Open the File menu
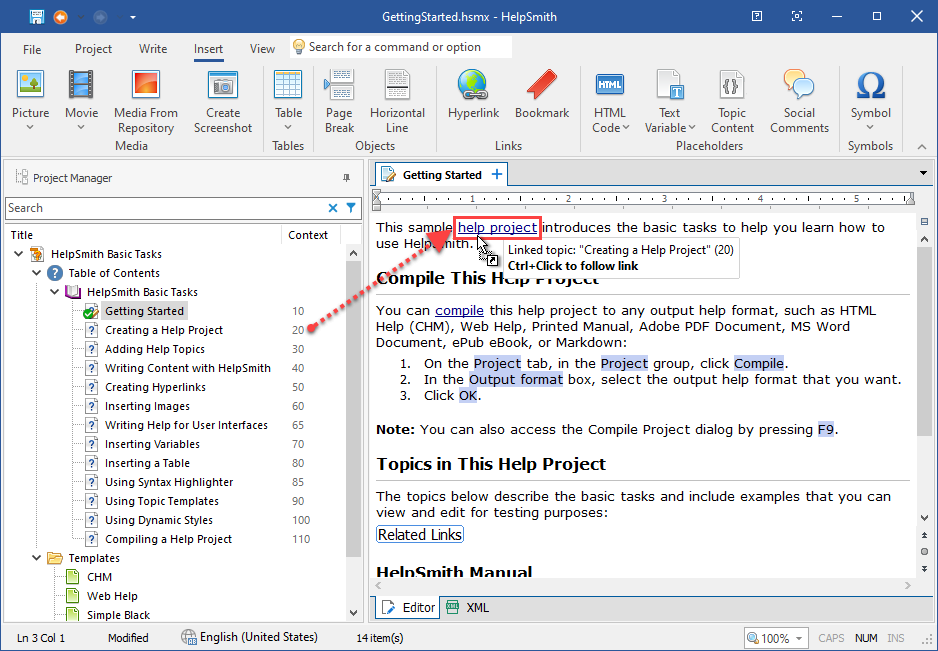Screen dimensions: 938x651 [32, 49]
